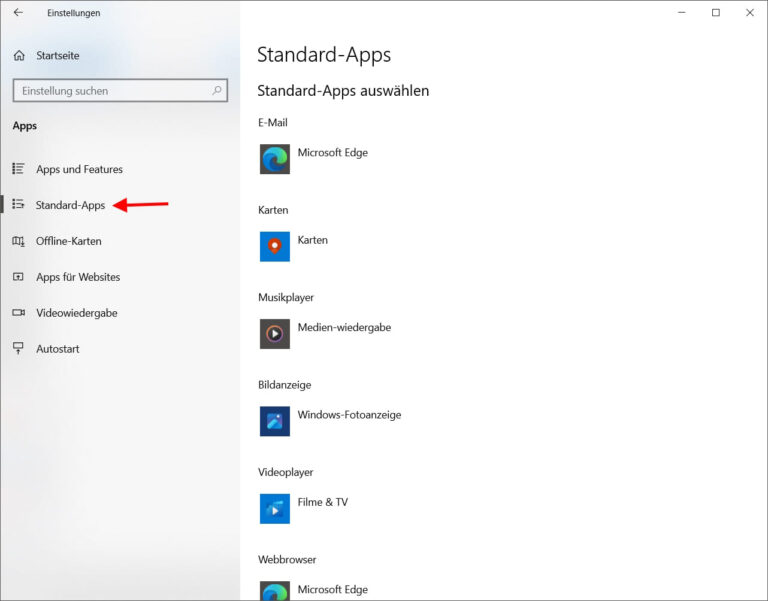Screen dimensions: 768x601
Task: Click the back arrow in Einstellungen
Action: tap(18, 12)
